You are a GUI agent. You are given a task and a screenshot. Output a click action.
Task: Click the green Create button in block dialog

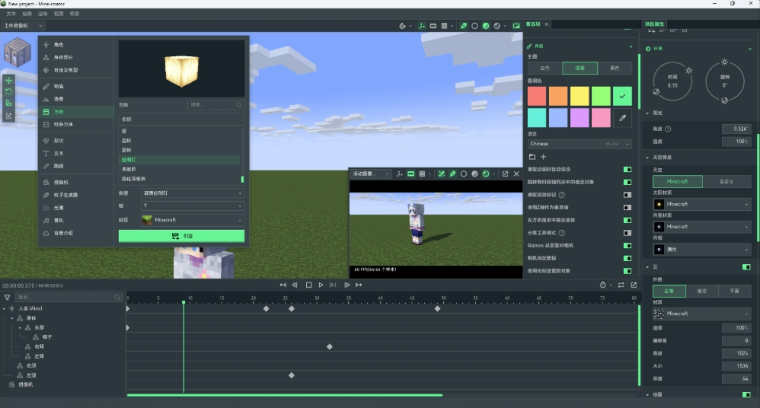coord(181,236)
